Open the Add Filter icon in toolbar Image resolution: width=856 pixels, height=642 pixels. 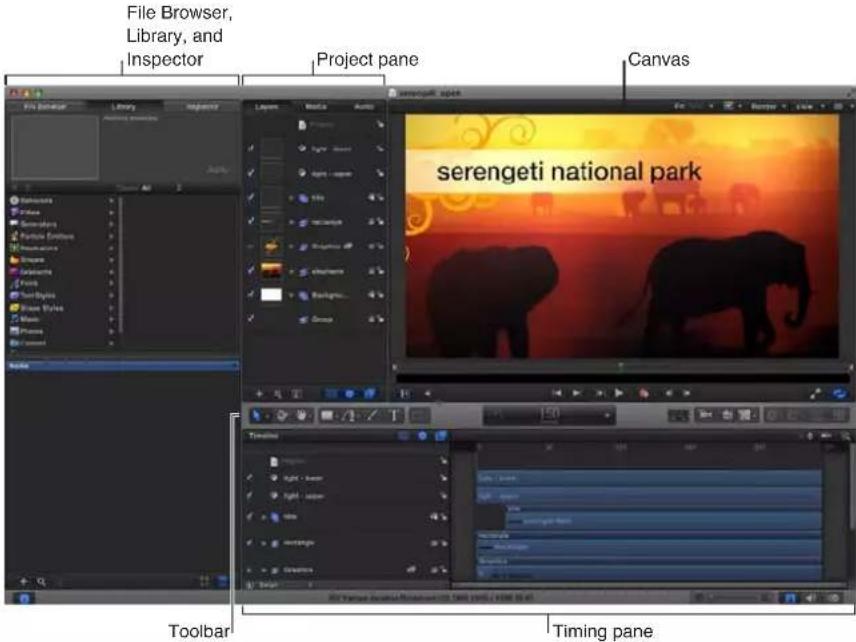[x=745, y=415]
